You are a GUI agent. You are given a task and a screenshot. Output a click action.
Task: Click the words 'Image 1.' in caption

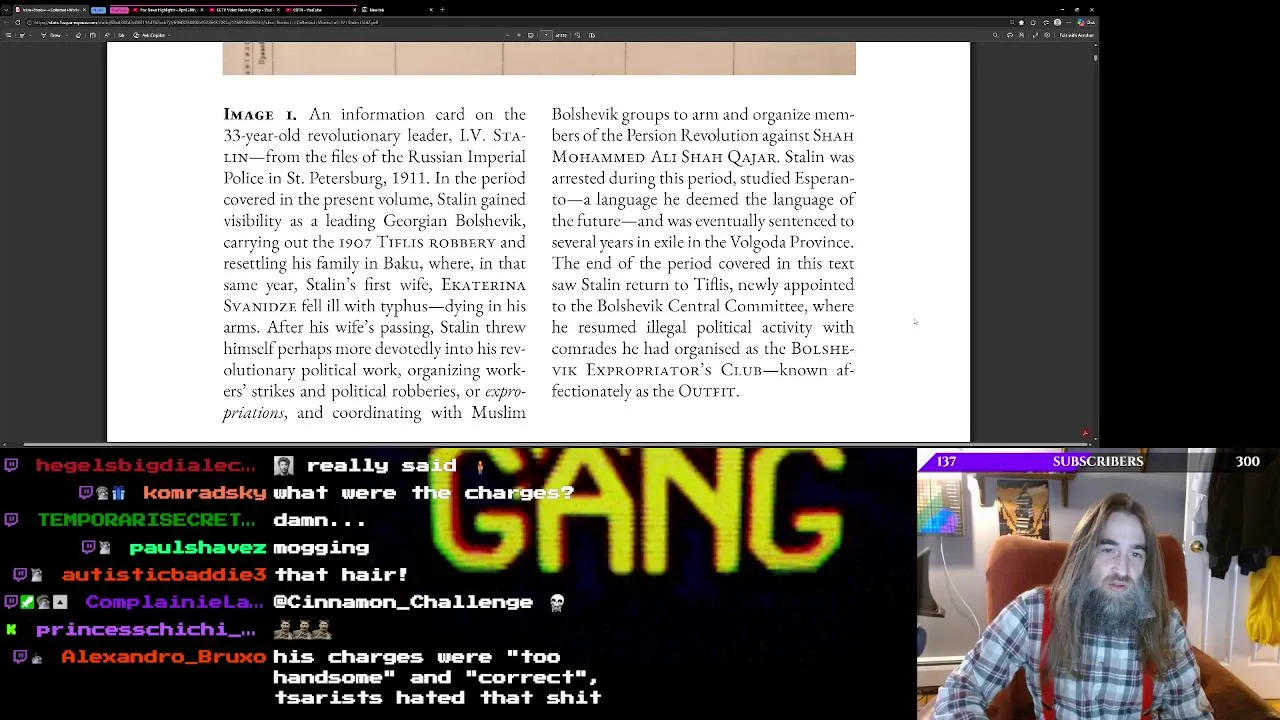click(260, 114)
